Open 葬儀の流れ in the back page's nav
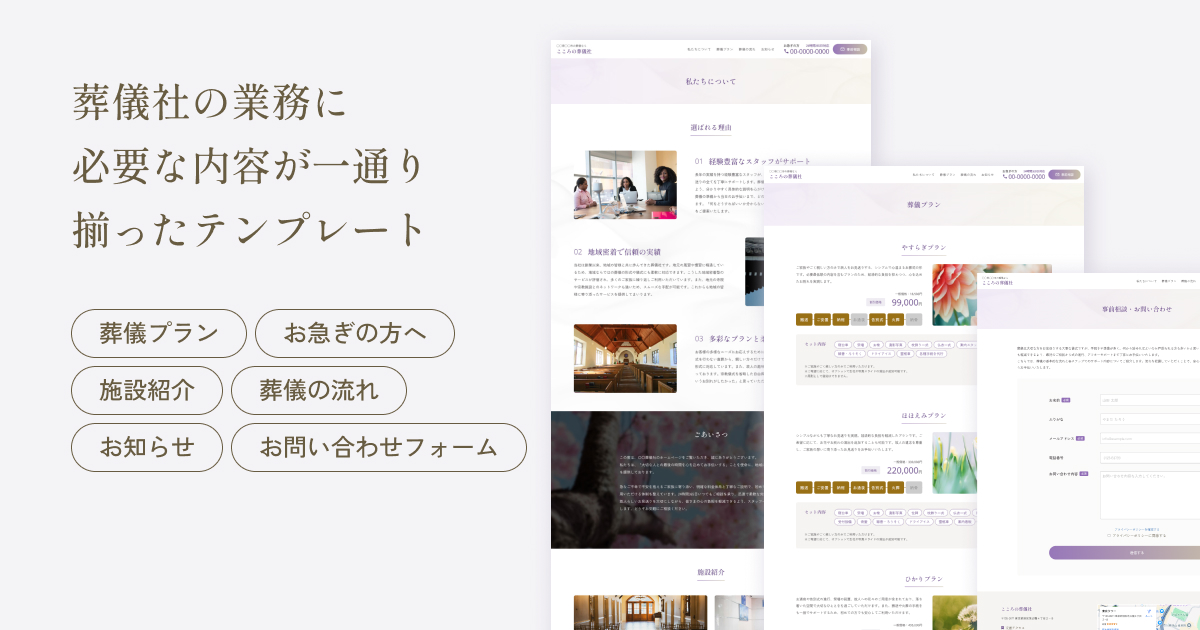 [x=747, y=49]
